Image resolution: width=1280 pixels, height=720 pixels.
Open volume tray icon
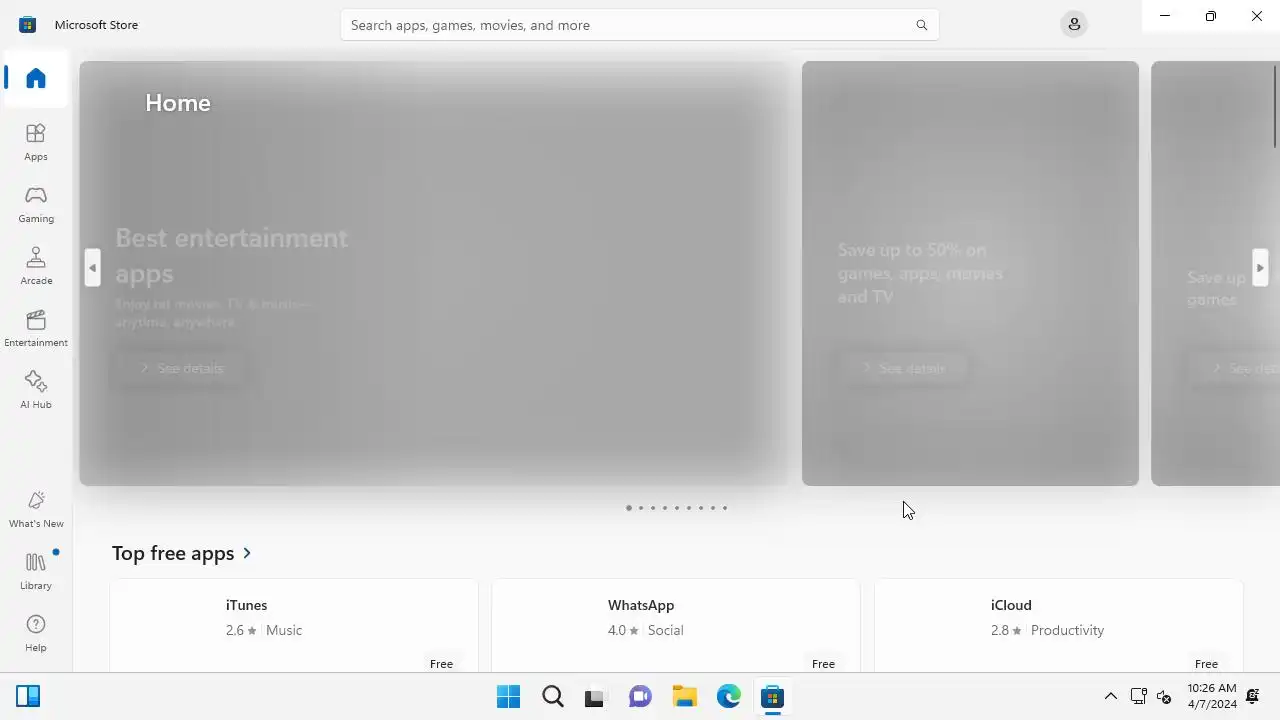1163,696
